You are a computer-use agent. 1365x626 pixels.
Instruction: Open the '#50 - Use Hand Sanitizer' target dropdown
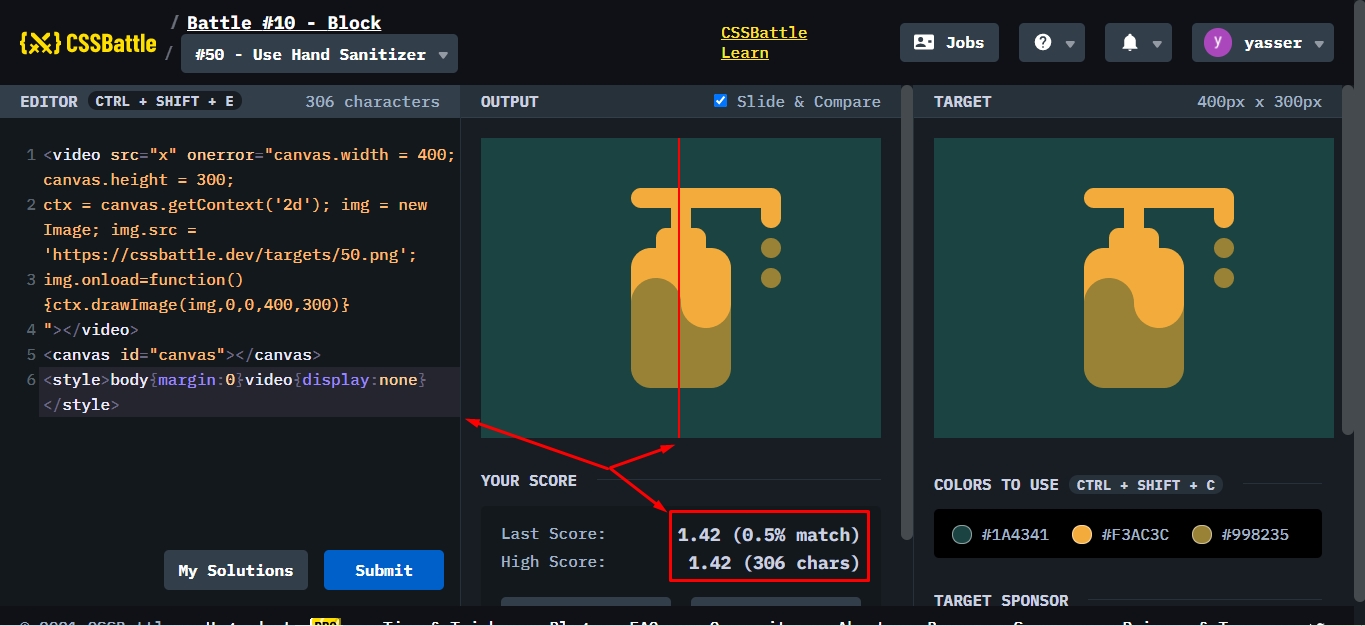[x=319, y=53]
